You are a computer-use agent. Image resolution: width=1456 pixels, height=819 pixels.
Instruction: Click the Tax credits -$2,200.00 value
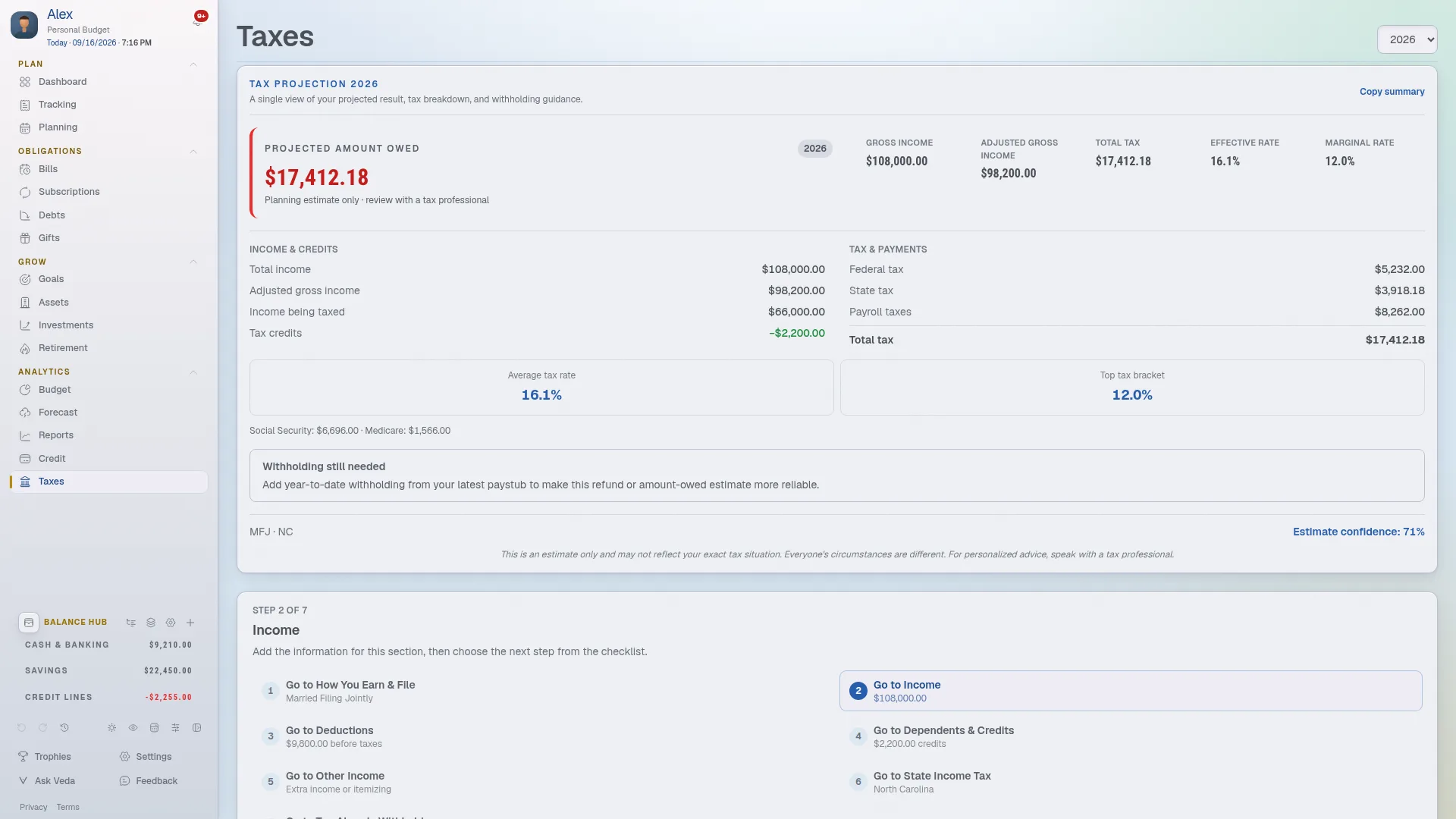[796, 334]
